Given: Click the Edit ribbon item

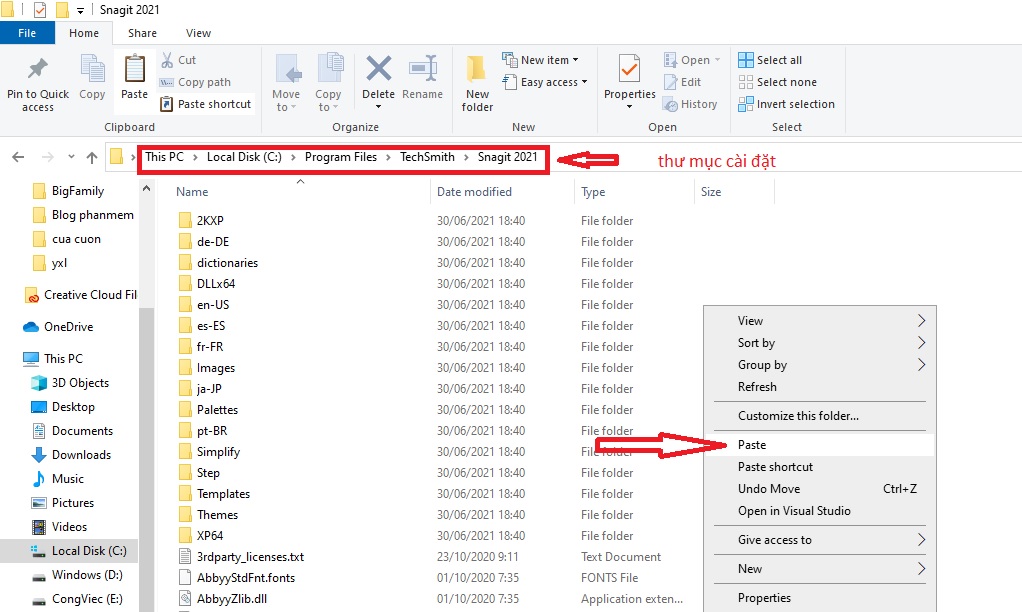Looking at the screenshot, I should (682, 82).
